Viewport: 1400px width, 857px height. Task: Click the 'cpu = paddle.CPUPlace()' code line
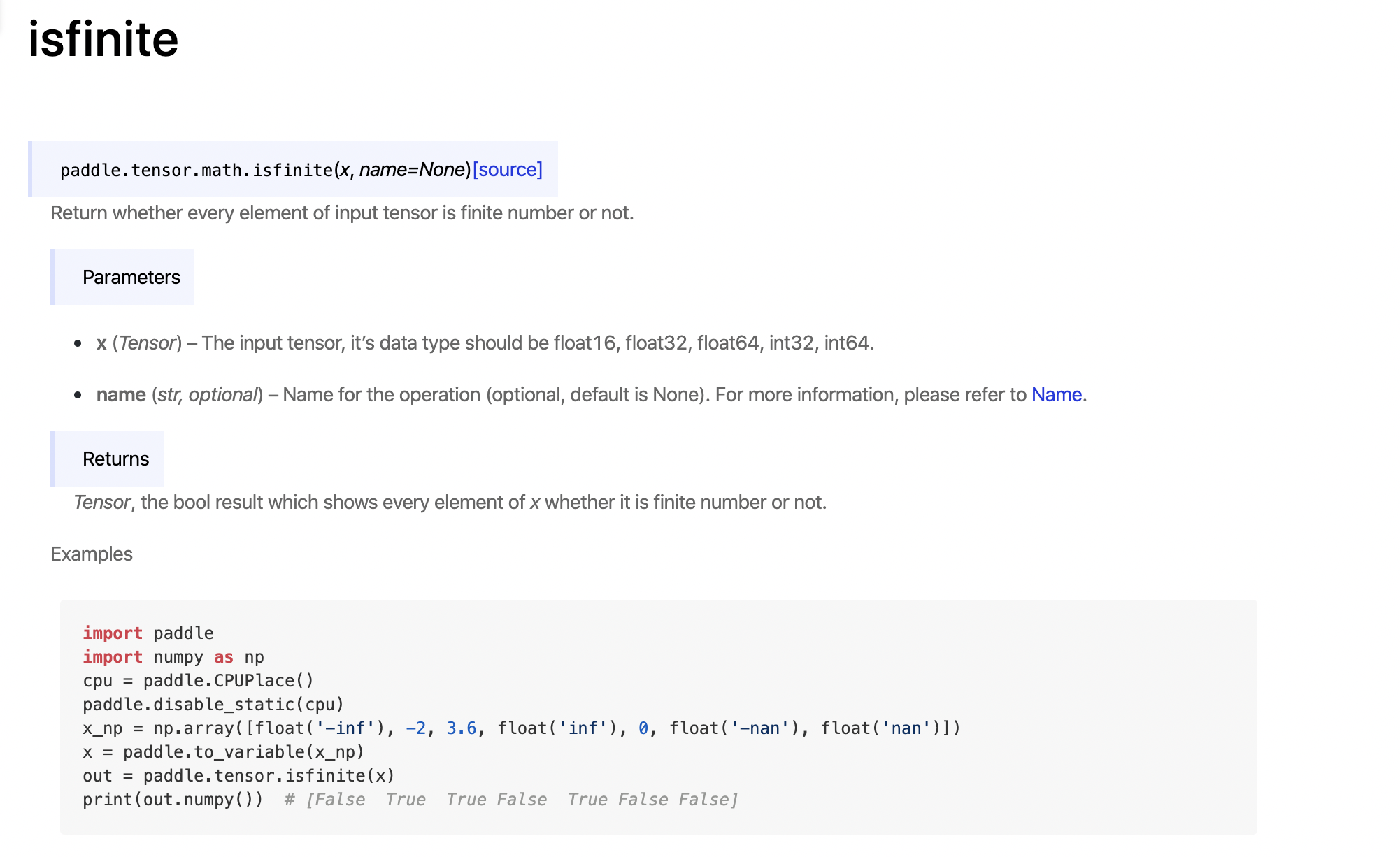click(199, 681)
